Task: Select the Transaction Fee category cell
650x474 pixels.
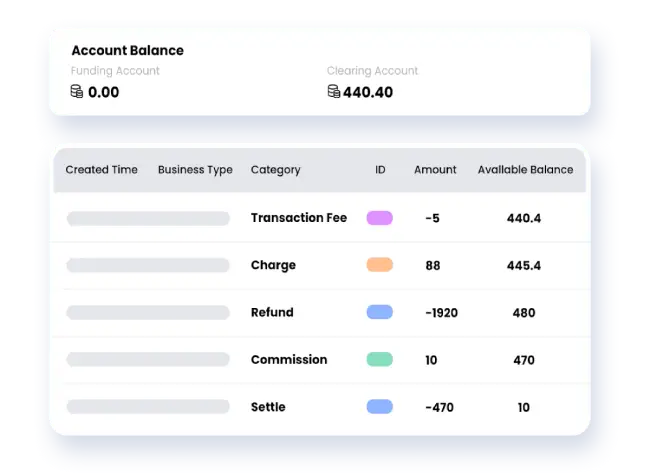Action: (x=299, y=218)
